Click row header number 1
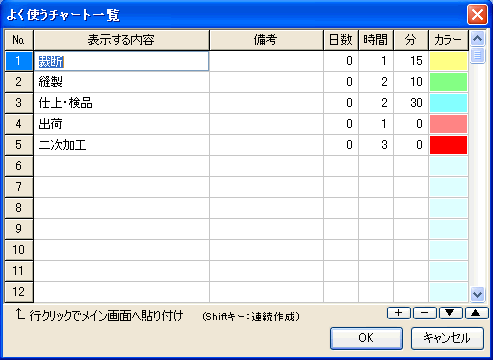This screenshot has width=493, height=360. 19,61
